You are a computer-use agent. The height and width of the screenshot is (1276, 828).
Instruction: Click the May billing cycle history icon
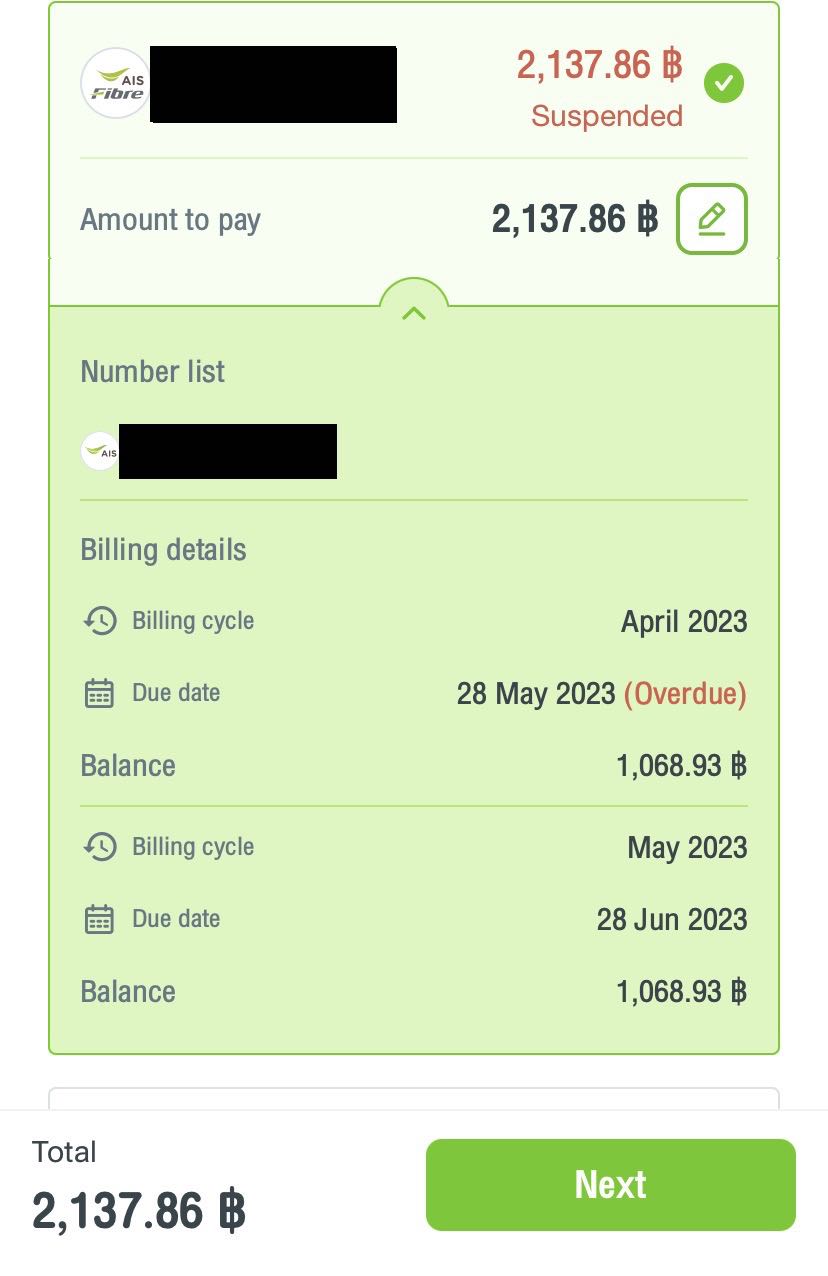pos(100,847)
